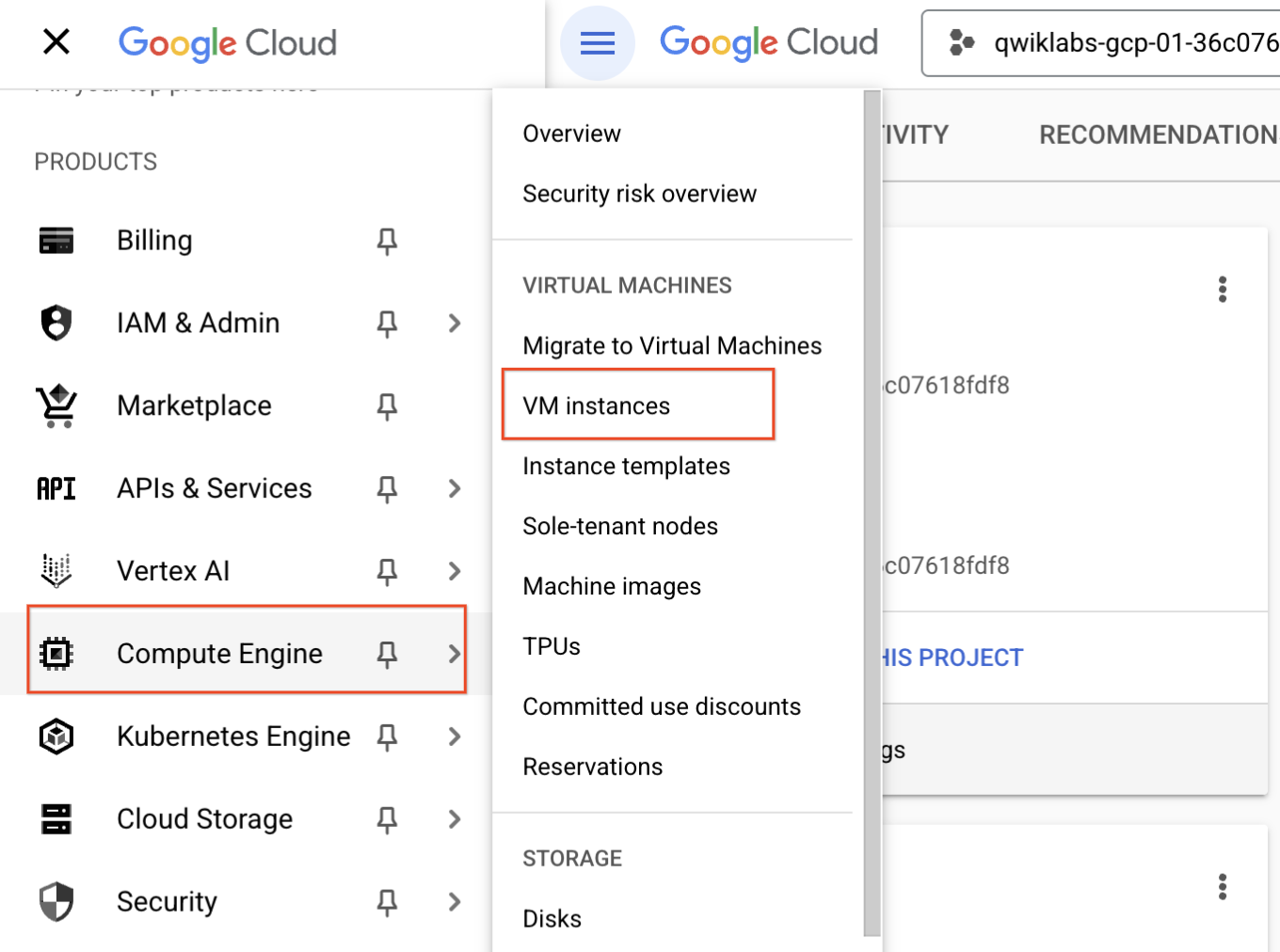1280x952 pixels.
Task: Click the Cloud Storage label
Action: 204,818
